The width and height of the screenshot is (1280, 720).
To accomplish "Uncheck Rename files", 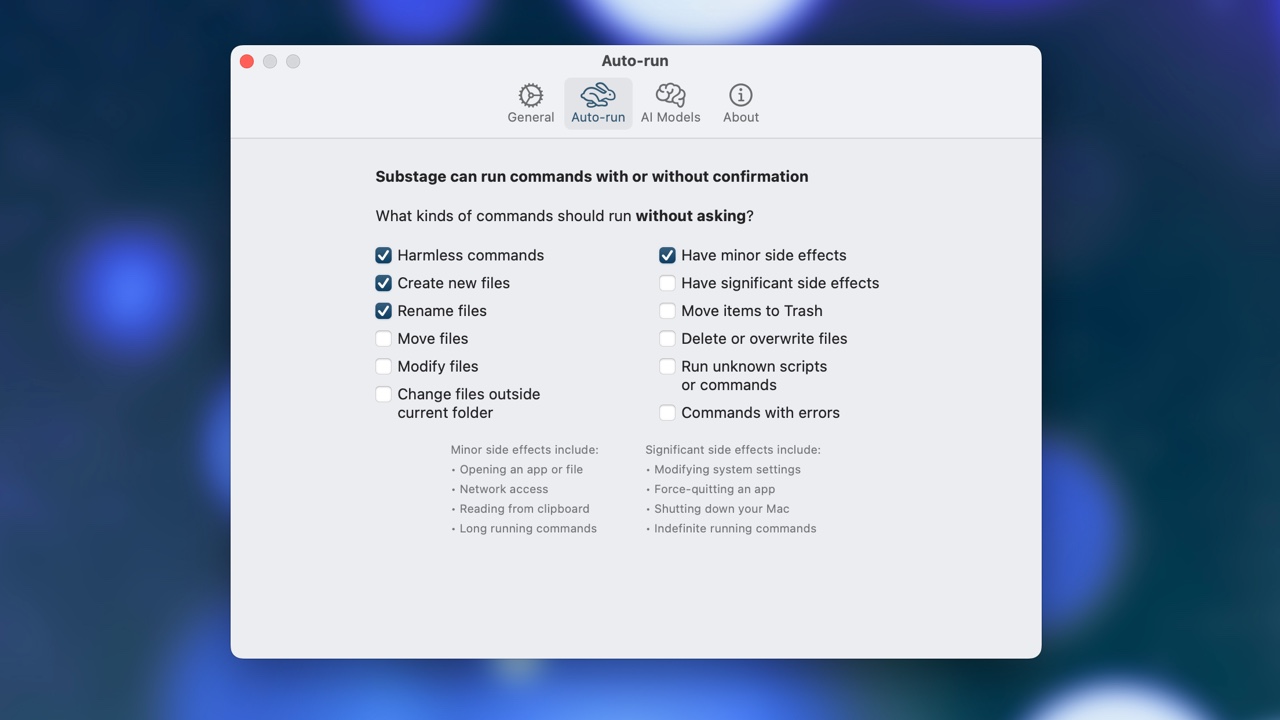I will click(x=383, y=311).
